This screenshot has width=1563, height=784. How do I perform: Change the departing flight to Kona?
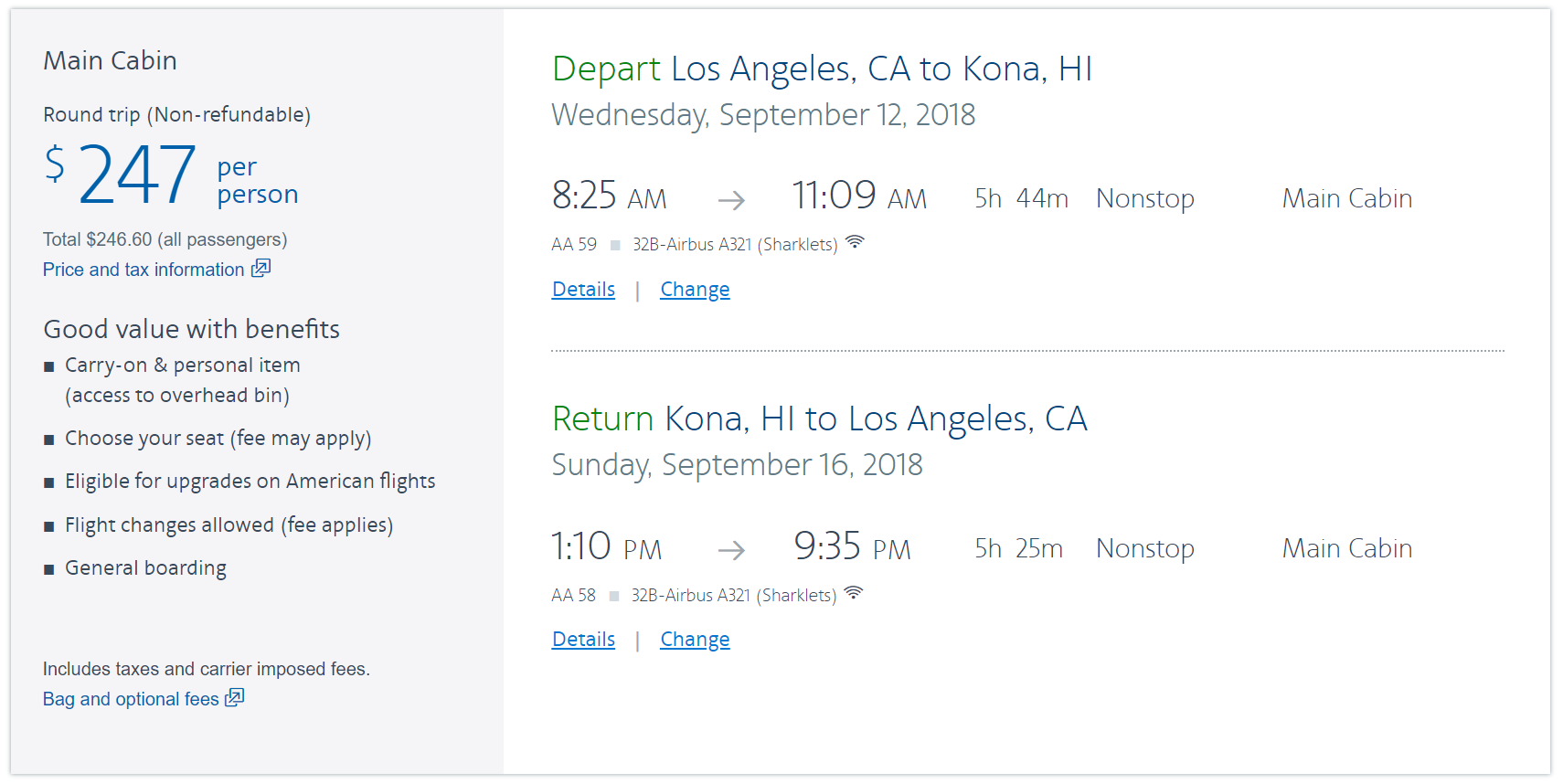click(695, 290)
